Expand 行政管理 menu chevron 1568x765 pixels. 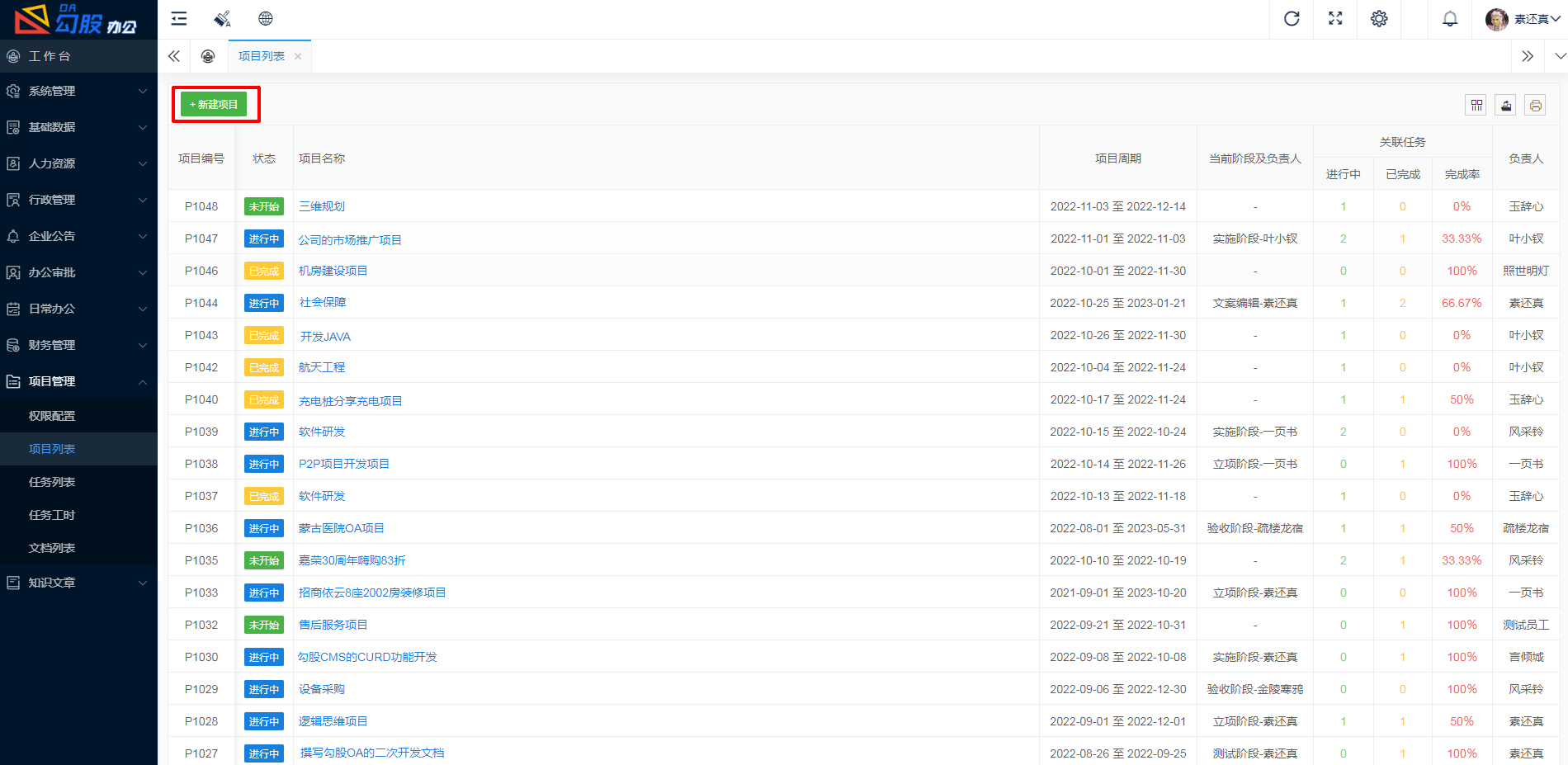pyautogui.click(x=143, y=200)
